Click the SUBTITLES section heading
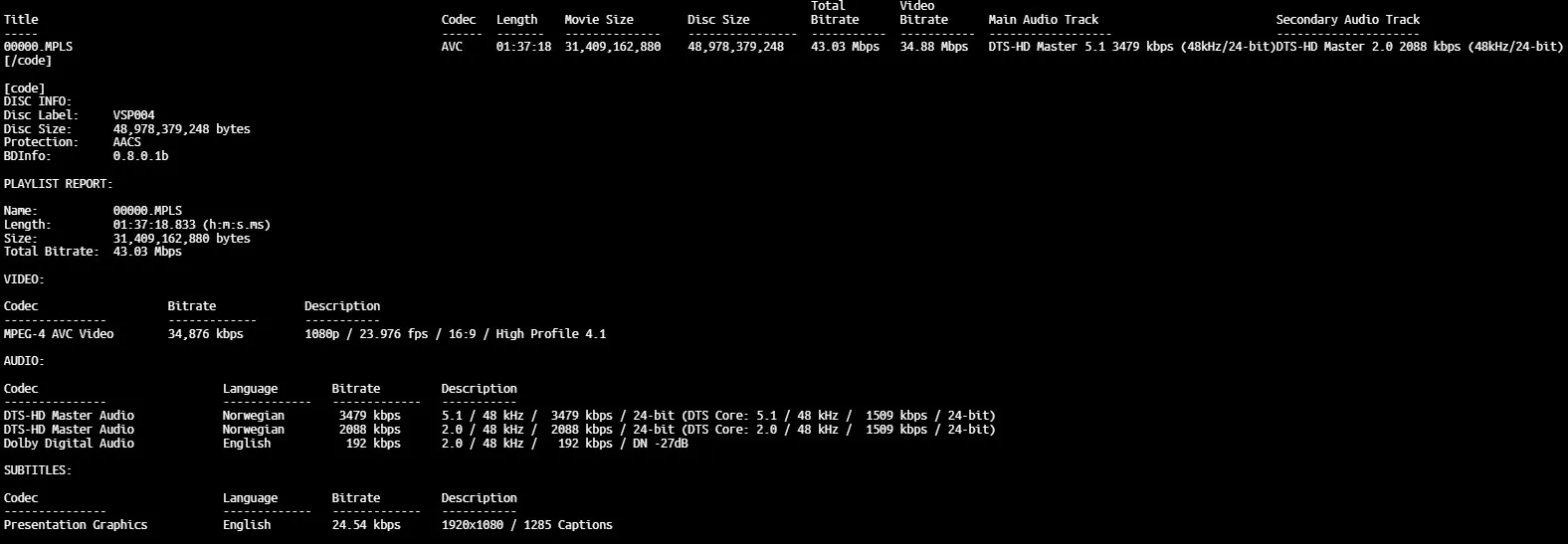The image size is (1568, 544). [38, 470]
